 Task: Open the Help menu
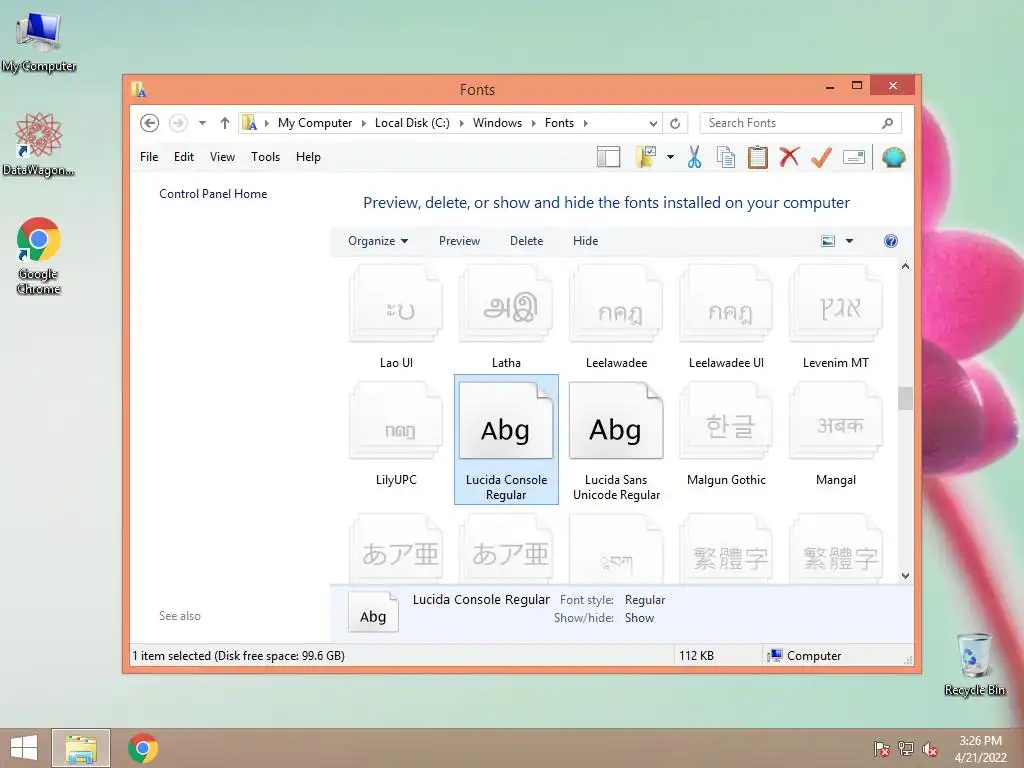click(x=308, y=157)
